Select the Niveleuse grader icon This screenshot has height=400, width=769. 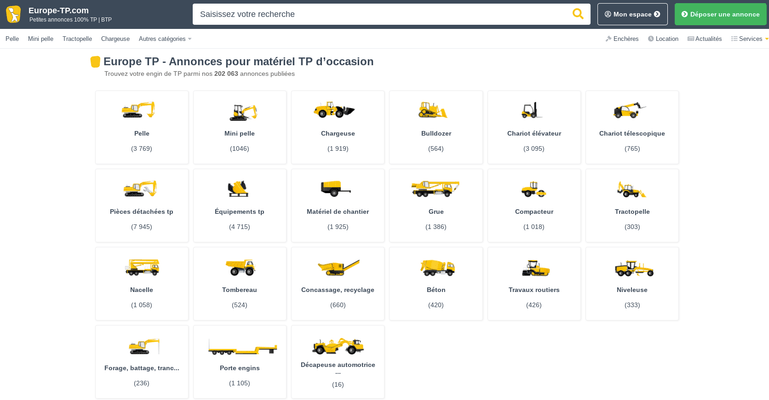click(x=632, y=267)
